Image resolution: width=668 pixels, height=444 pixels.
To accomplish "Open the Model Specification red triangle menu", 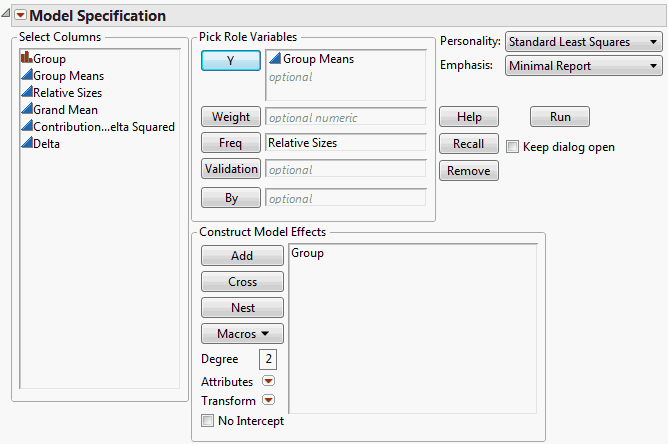I will tap(20, 16).
